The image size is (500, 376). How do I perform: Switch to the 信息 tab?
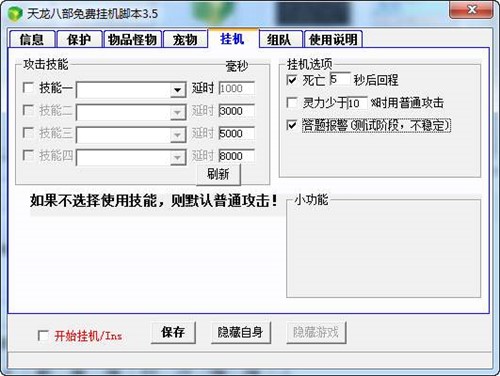[x=32, y=40]
